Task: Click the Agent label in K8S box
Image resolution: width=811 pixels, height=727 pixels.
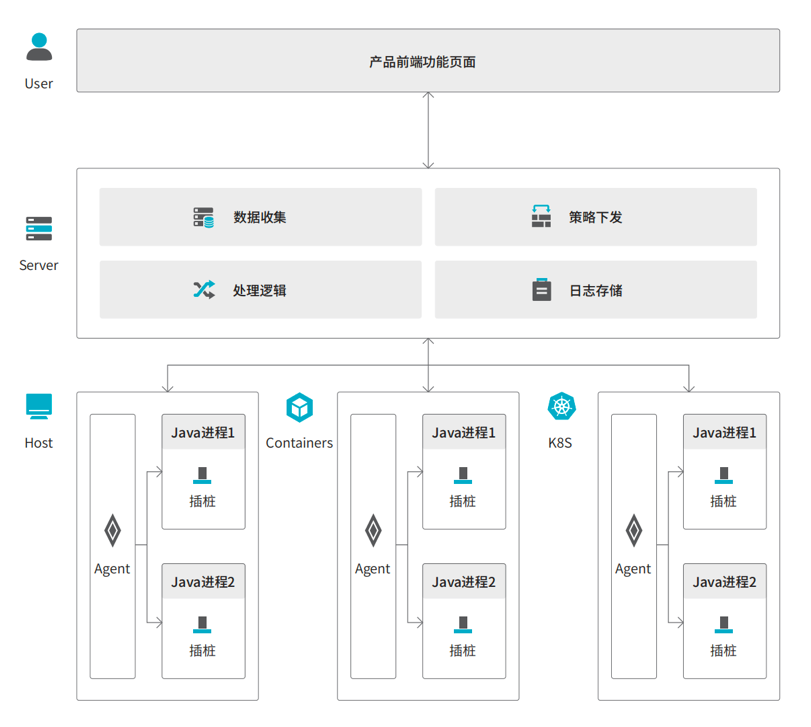Action: (633, 569)
